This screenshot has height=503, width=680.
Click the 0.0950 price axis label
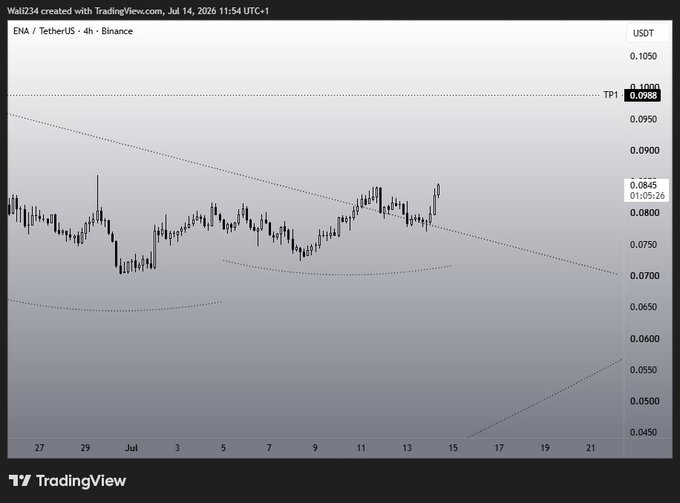tap(644, 119)
